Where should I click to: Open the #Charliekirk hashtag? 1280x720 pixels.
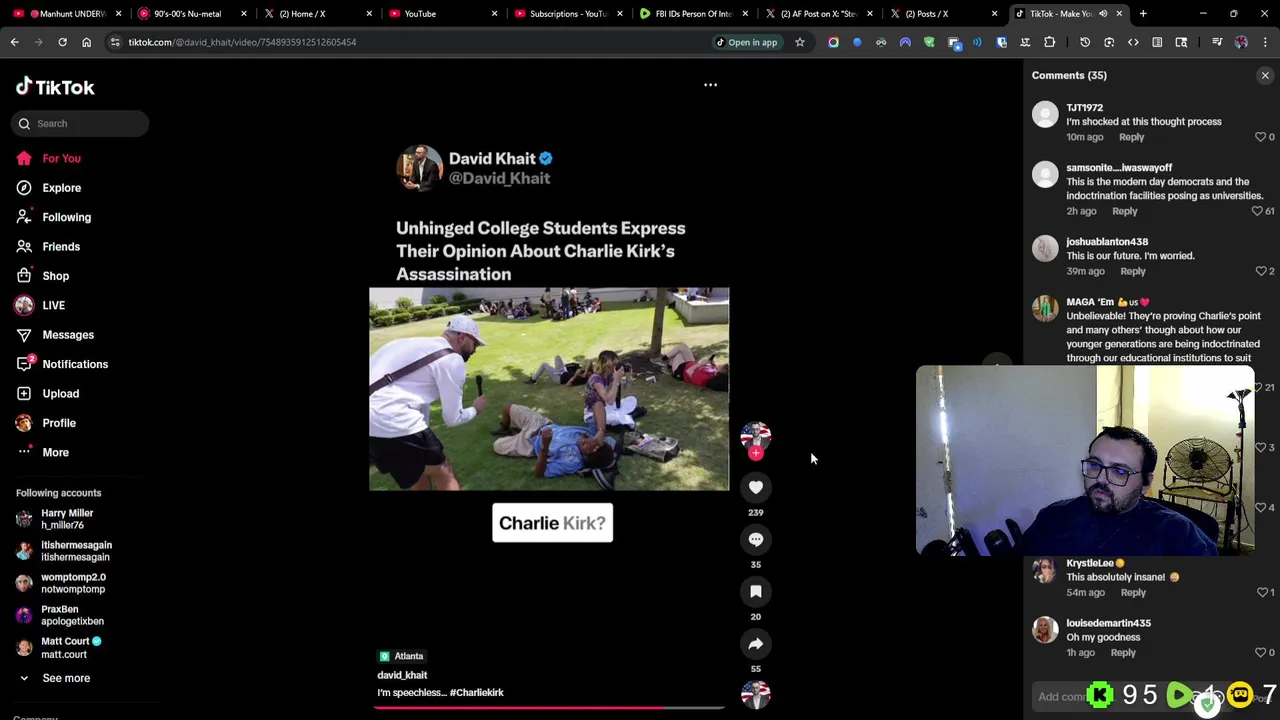477,692
